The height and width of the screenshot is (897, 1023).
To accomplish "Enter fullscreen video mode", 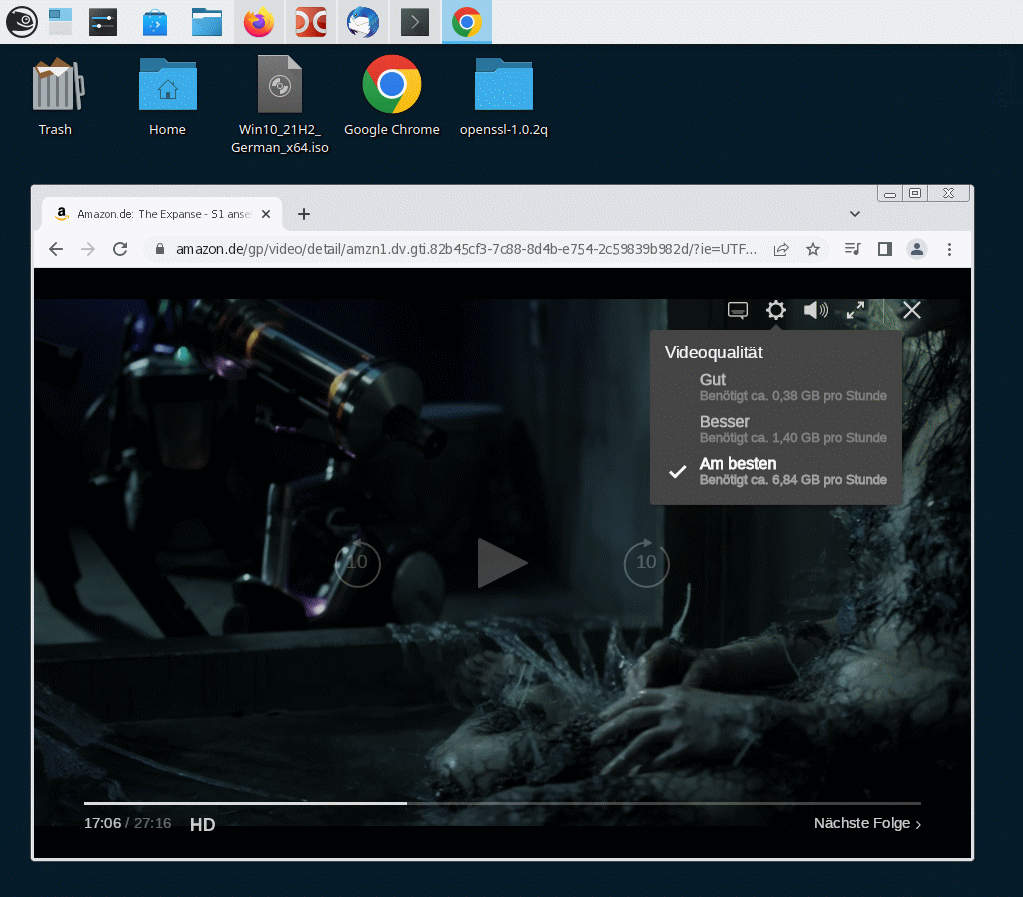I will pyautogui.click(x=855, y=310).
